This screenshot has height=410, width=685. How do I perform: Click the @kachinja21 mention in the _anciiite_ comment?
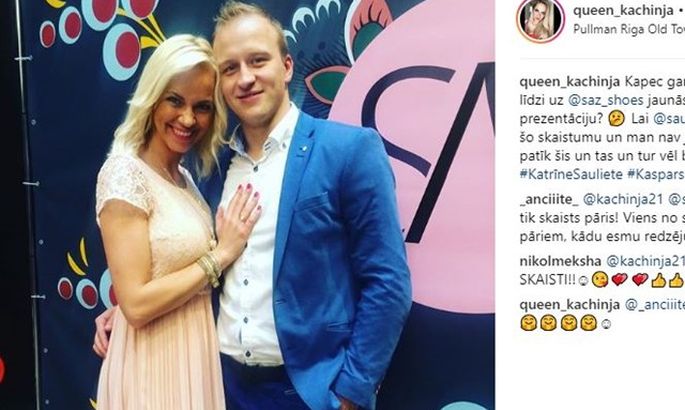tap(623, 200)
